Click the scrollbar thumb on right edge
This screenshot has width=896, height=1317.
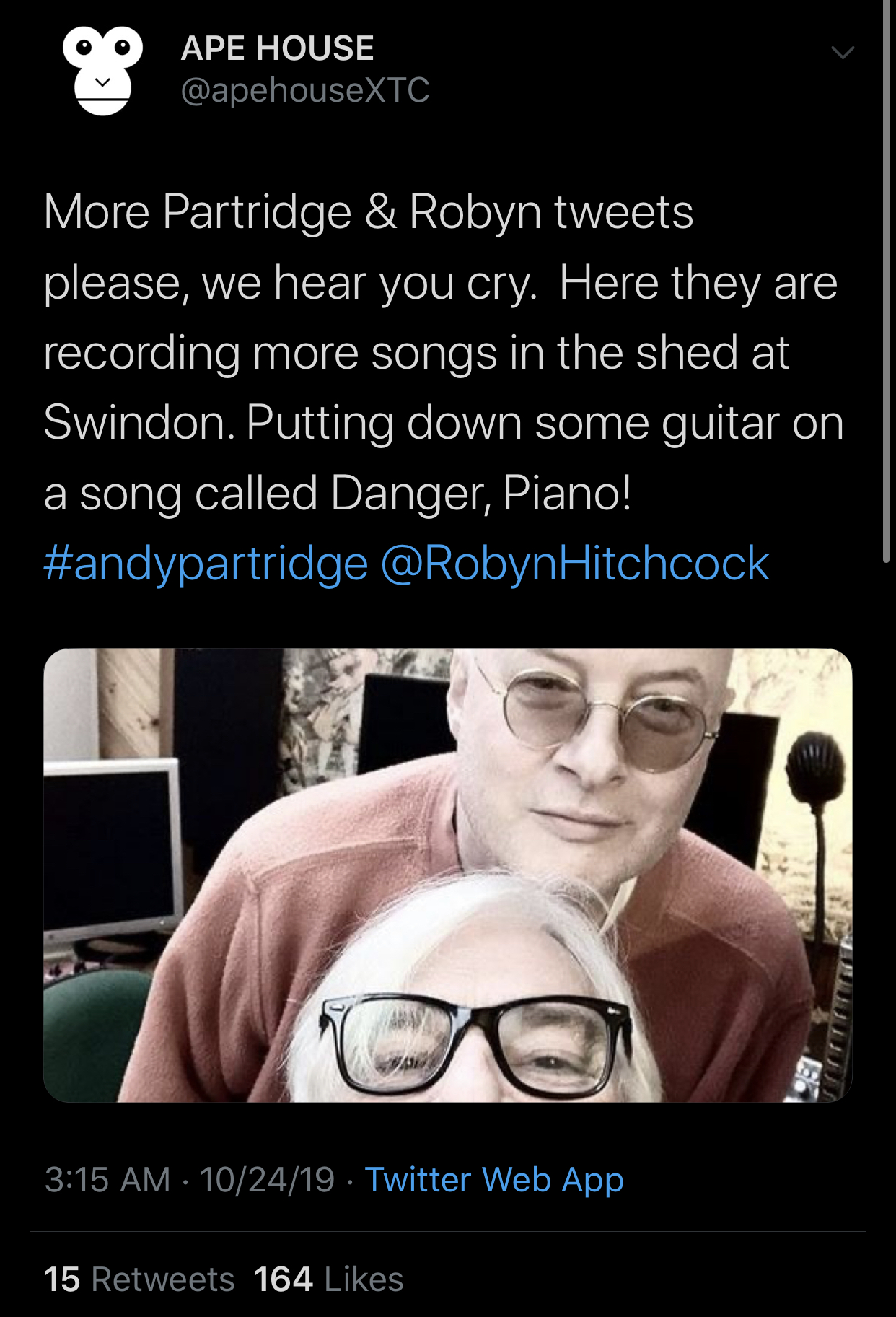tap(887, 281)
